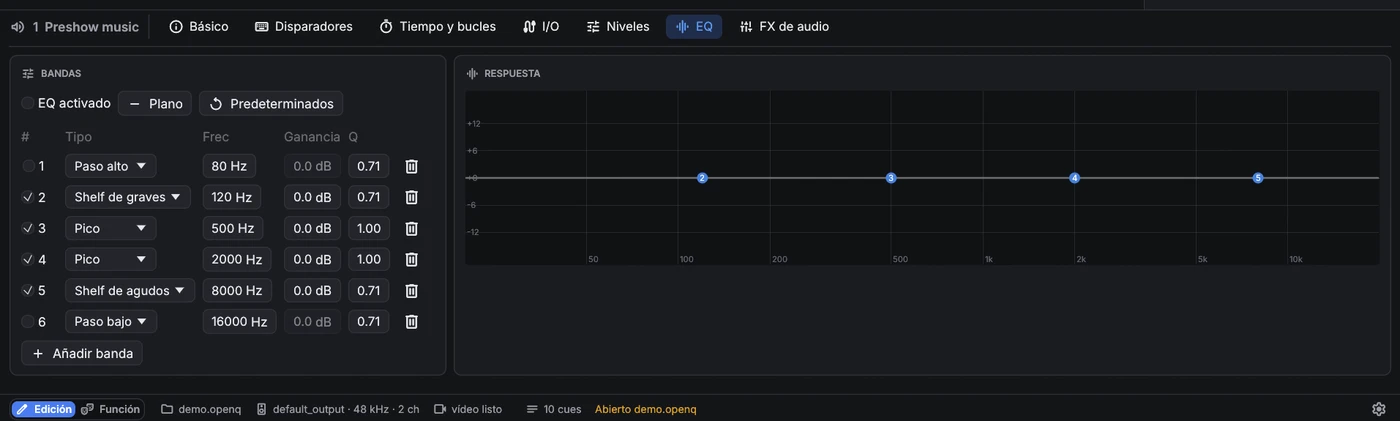Click band 5 gain 0.0 dB field
The height and width of the screenshot is (421, 1400).
click(312, 290)
